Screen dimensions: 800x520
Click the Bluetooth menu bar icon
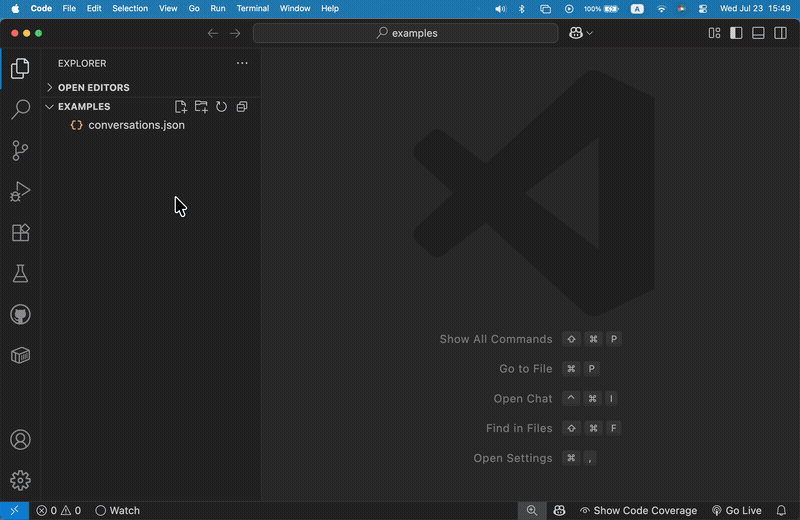click(x=522, y=9)
